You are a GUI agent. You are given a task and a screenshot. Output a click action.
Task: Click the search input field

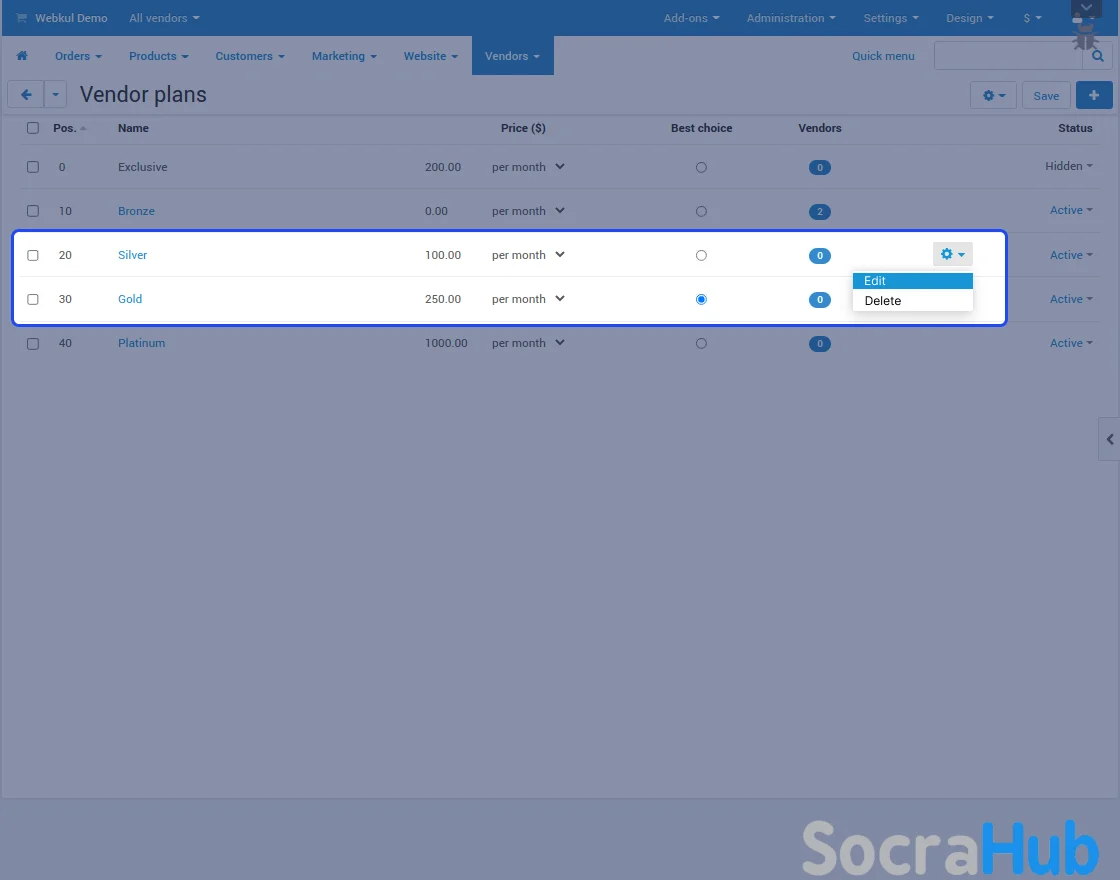click(x=1008, y=57)
